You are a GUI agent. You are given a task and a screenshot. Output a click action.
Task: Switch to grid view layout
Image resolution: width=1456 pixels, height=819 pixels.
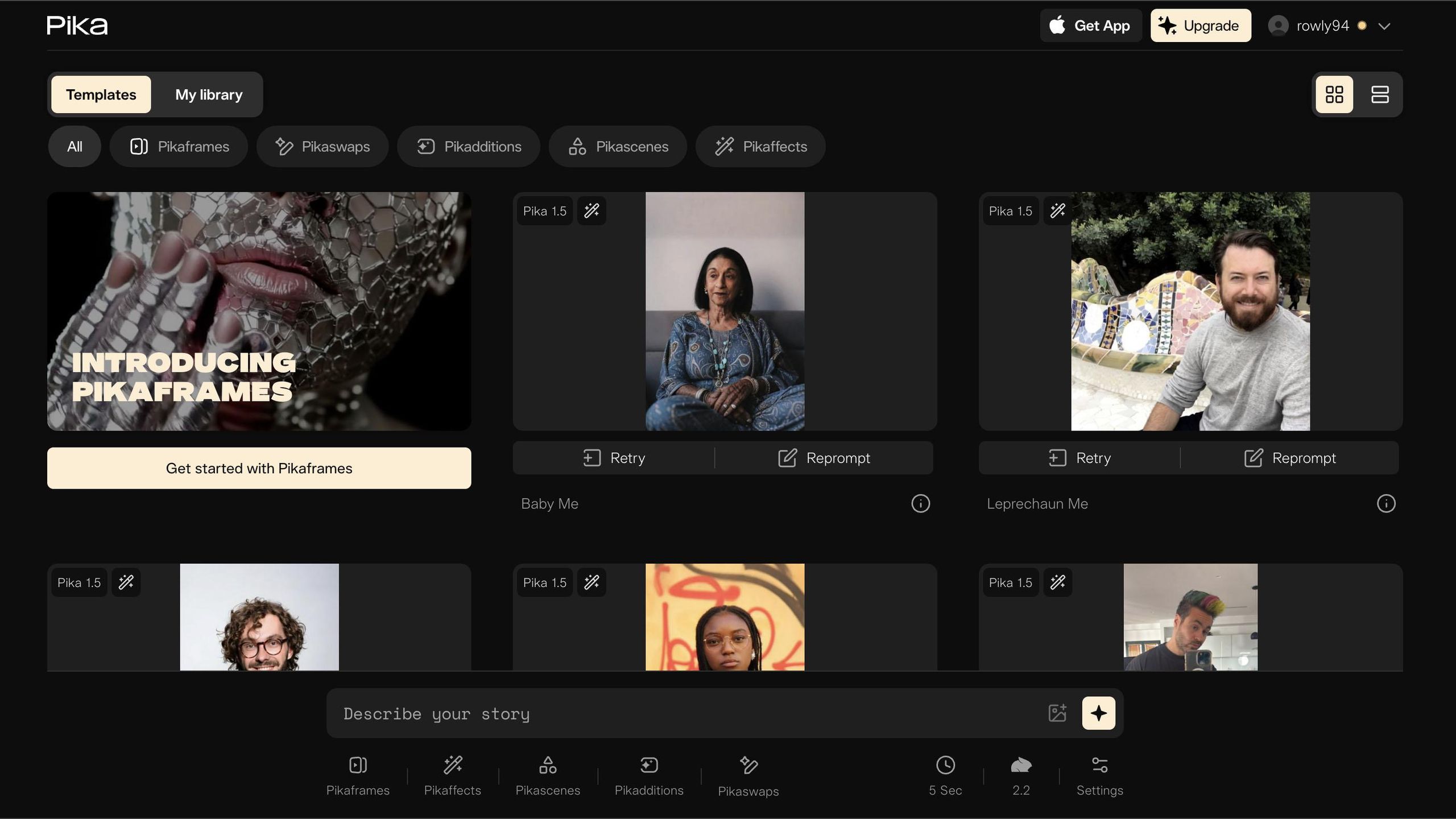[1334, 94]
